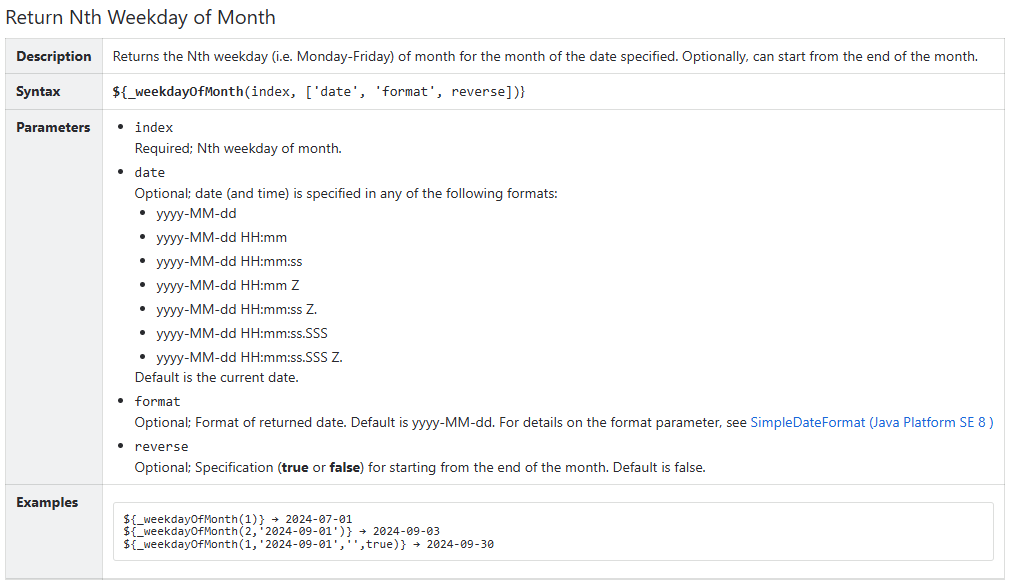The height and width of the screenshot is (583, 1014).
Task: Click the first "yyyy-MM-dd" date format bullet
Action: pyautogui.click(x=197, y=214)
